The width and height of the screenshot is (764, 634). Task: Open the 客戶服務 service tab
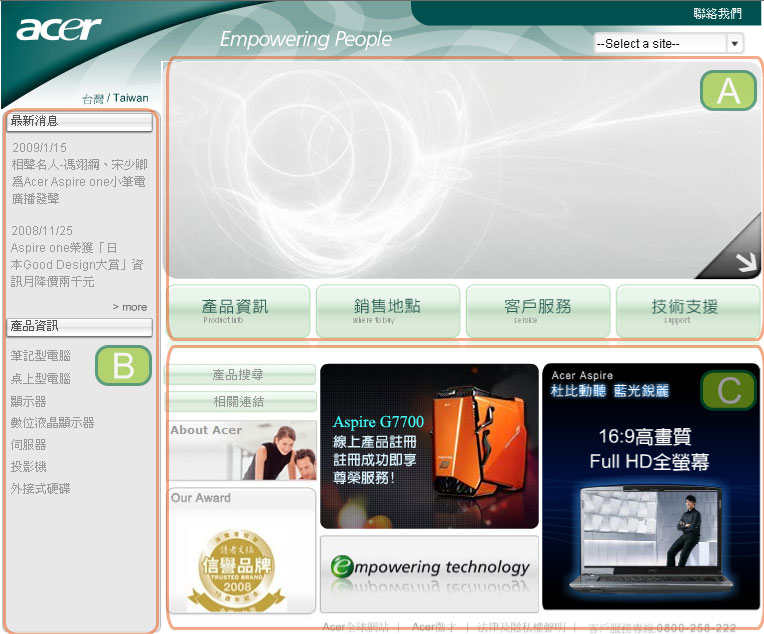[x=538, y=311]
